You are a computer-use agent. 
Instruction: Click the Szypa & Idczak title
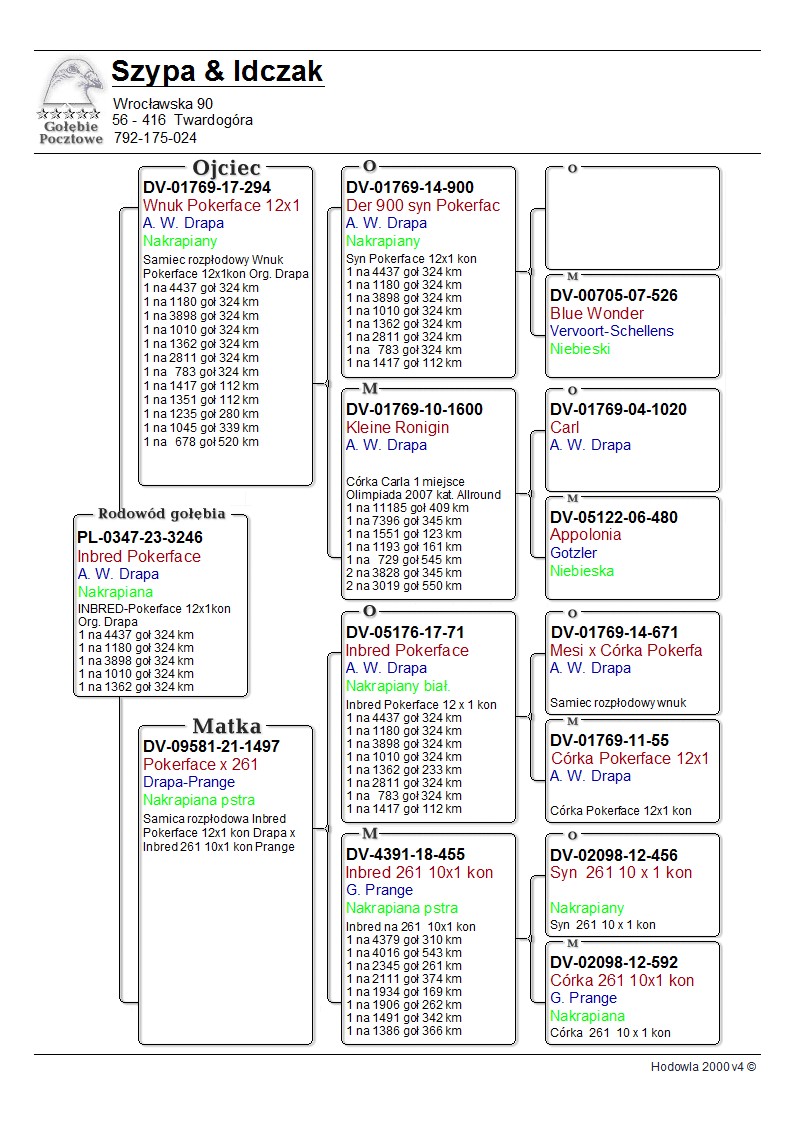[217, 72]
